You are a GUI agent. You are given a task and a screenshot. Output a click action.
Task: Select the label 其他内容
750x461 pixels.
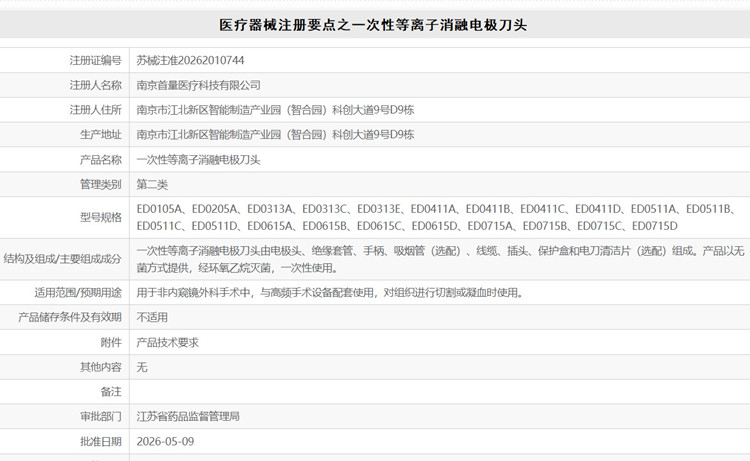(101, 367)
